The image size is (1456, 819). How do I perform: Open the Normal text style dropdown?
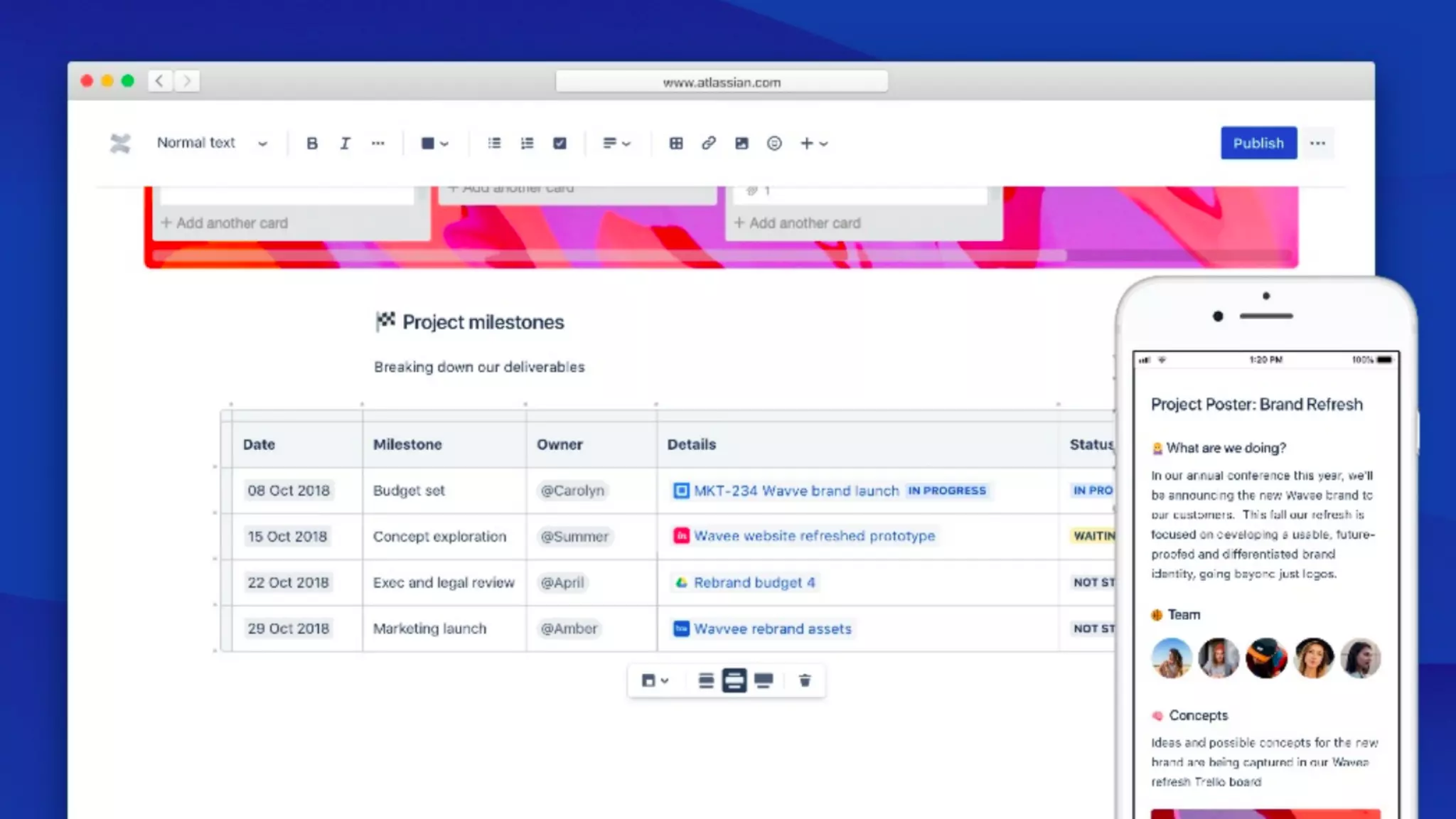point(212,143)
